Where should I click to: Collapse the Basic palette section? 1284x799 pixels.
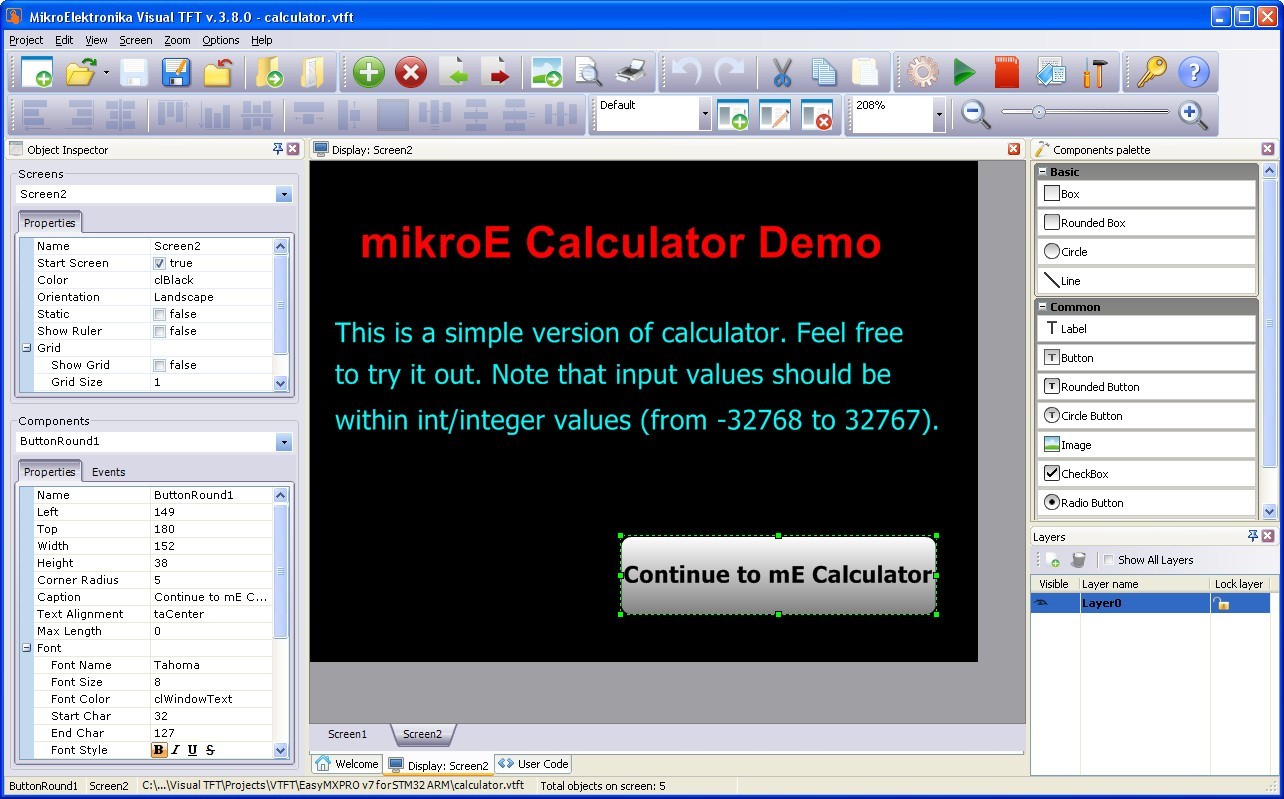click(1042, 172)
